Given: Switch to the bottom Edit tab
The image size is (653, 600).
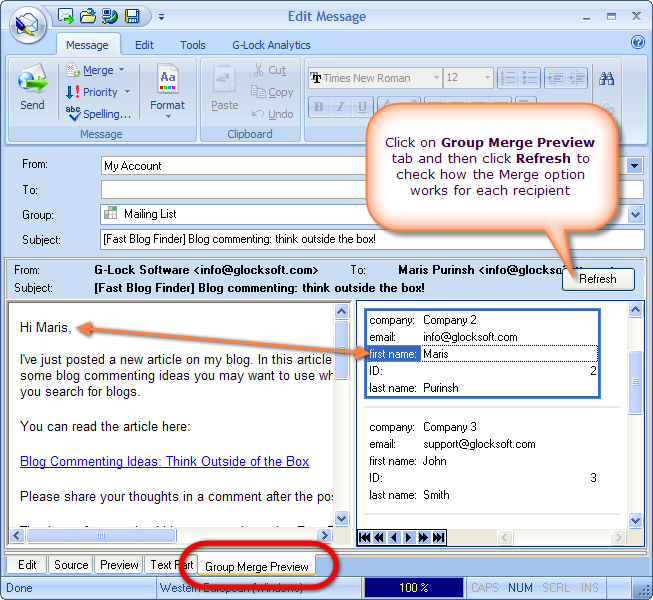Looking at the screenshot, I should [27, 565].
